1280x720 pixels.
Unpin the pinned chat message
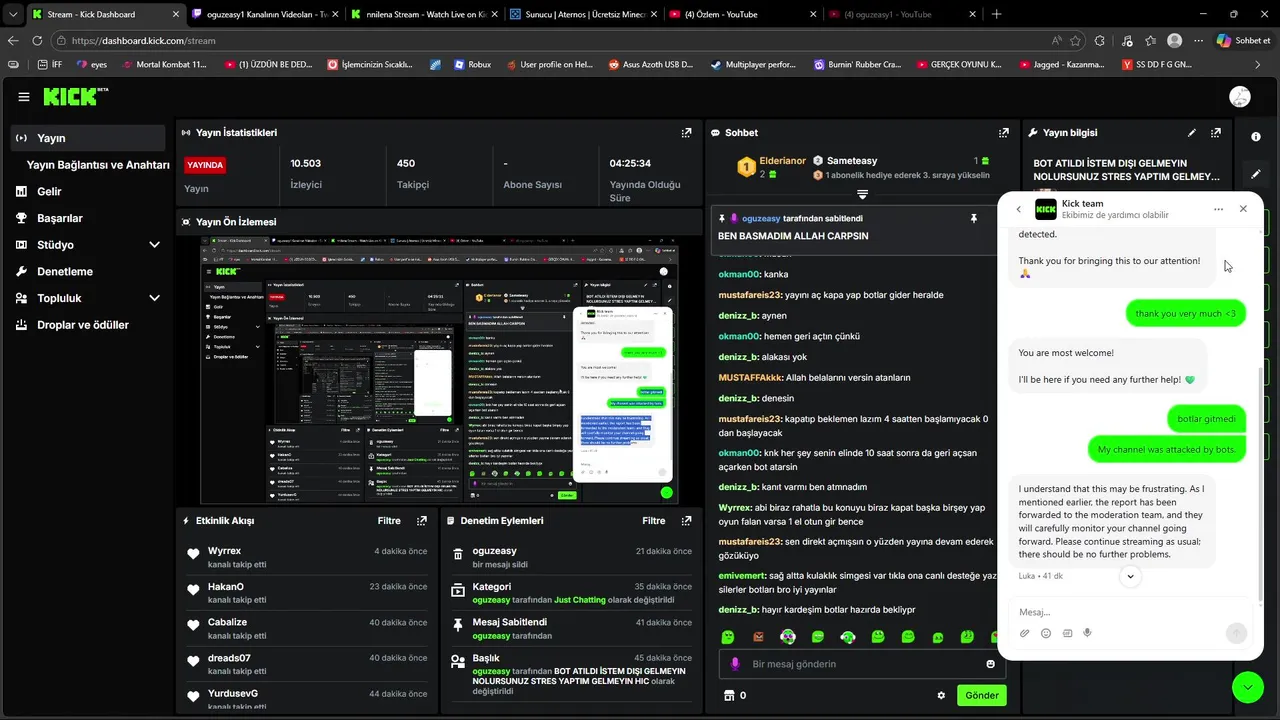click(973, 218)
